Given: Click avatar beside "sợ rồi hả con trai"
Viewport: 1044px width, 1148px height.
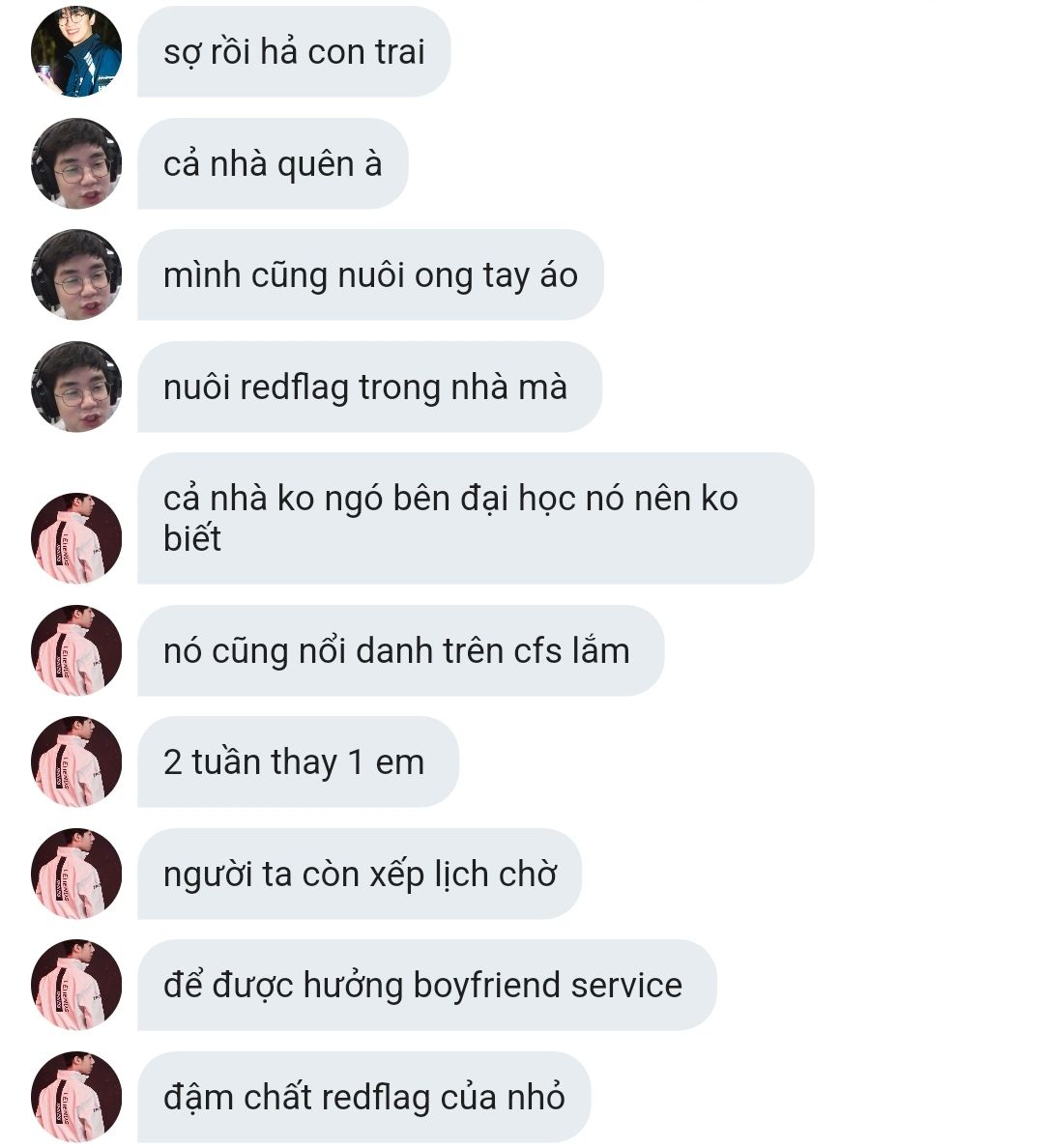Looking at the screenshot, I should click(x=76, y=51).
